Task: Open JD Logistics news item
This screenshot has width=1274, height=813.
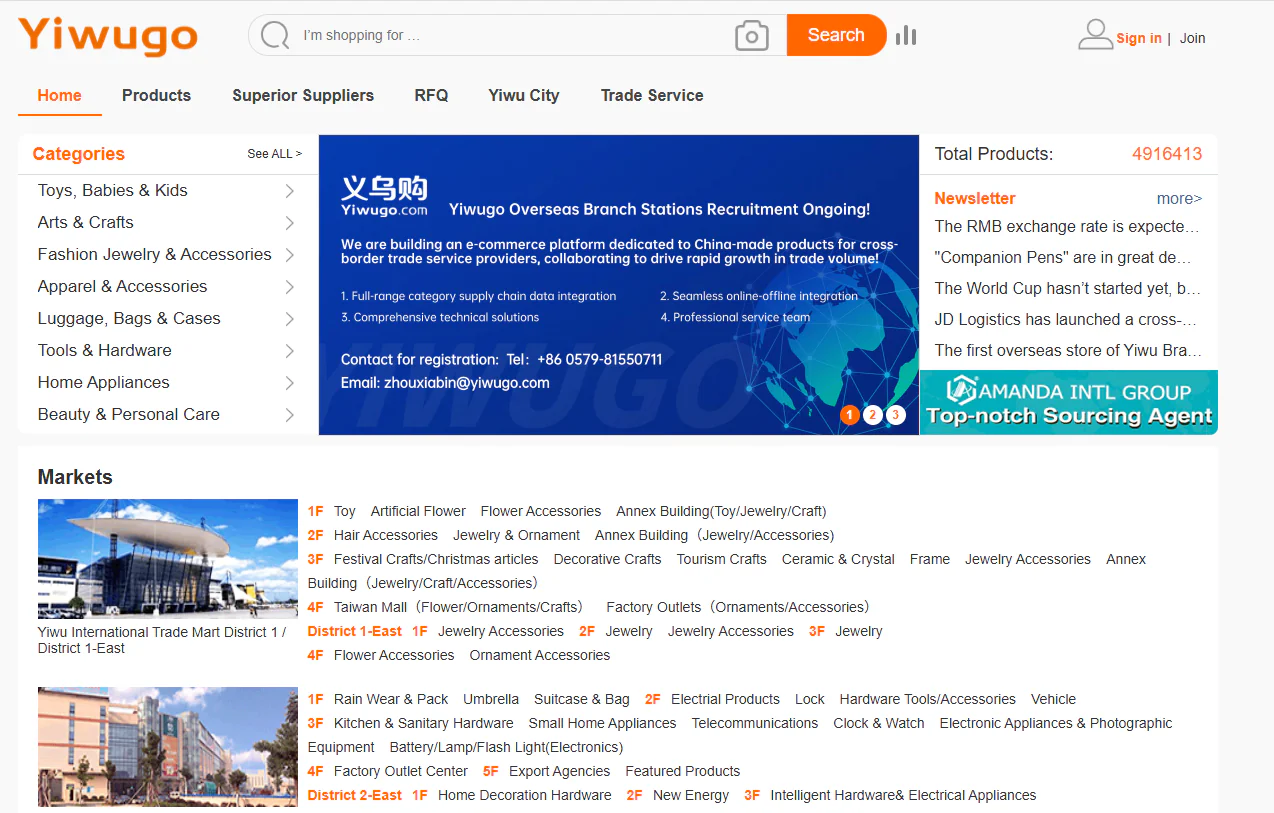Action: (1065, 320)
